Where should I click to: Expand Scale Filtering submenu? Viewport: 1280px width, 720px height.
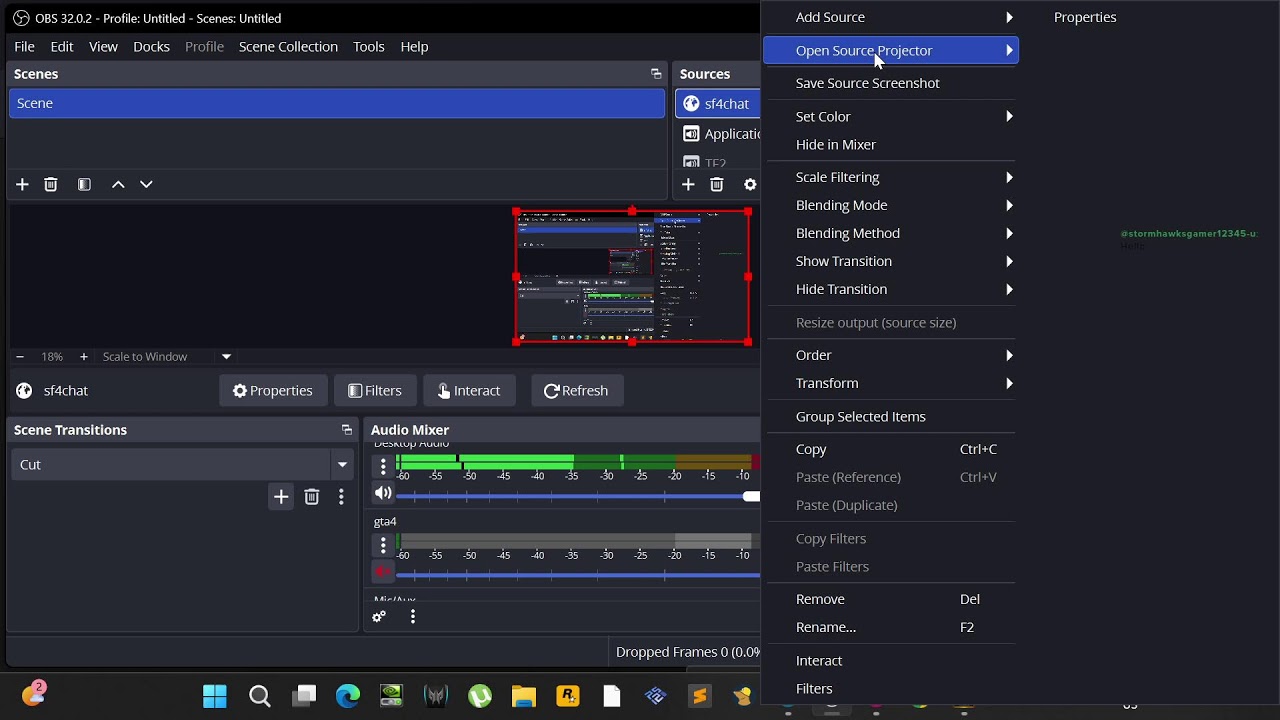point(890,177)
